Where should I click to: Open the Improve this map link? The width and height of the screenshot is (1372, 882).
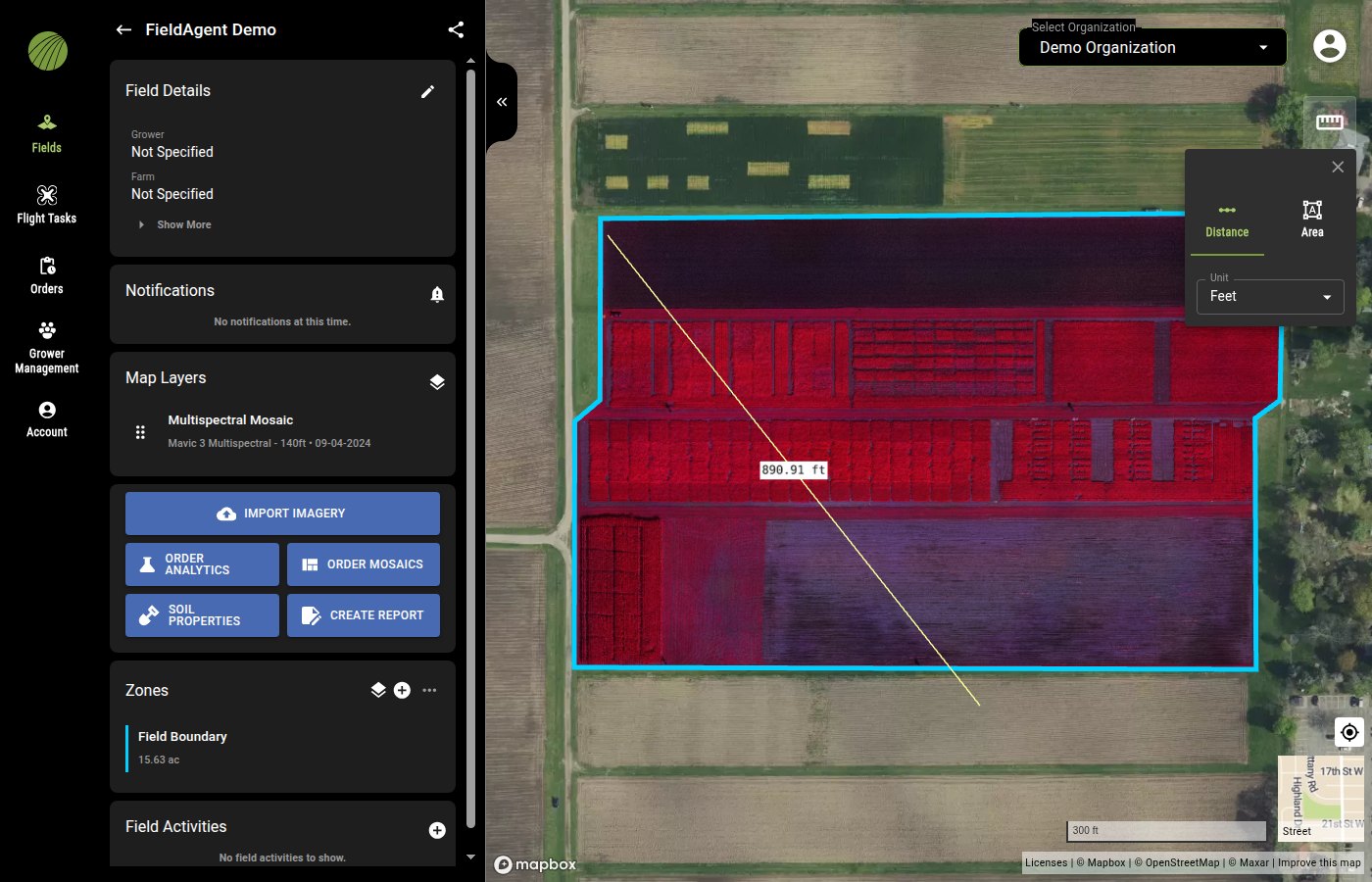coord(1319,863)
